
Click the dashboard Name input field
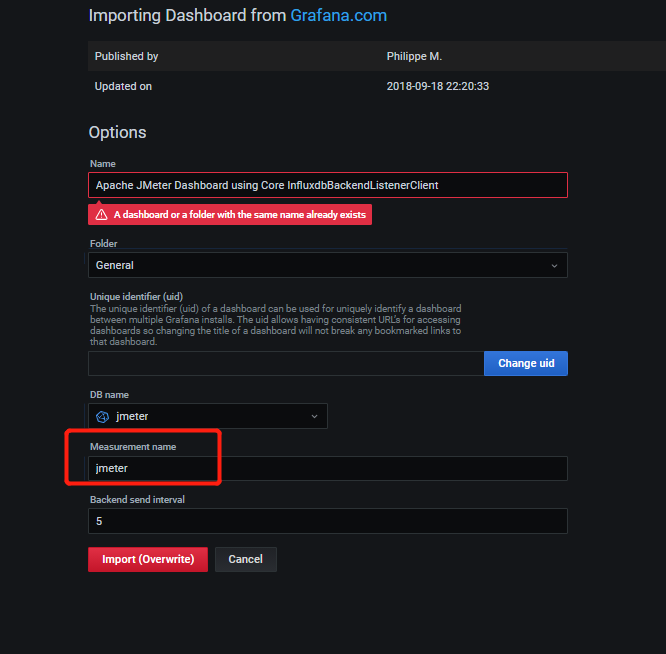pyautogui.click(x=327, y=185)
